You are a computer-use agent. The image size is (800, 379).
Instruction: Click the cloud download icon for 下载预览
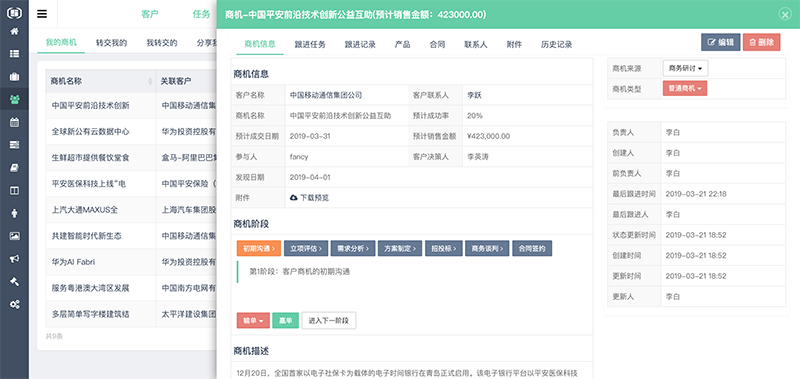click(x=294, y=197)
